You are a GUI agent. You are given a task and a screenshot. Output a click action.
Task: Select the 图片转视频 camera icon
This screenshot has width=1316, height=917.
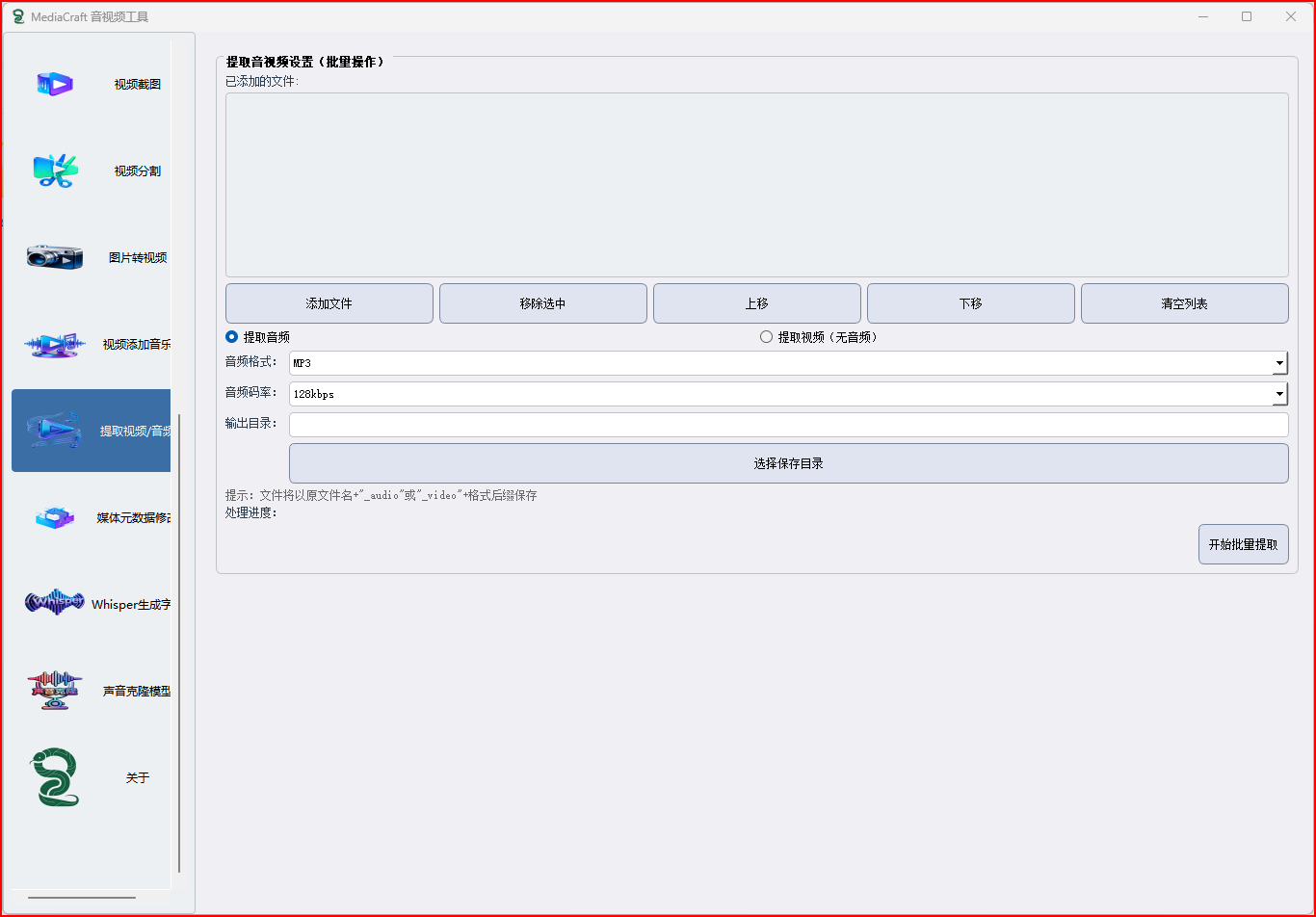[55, 257]
